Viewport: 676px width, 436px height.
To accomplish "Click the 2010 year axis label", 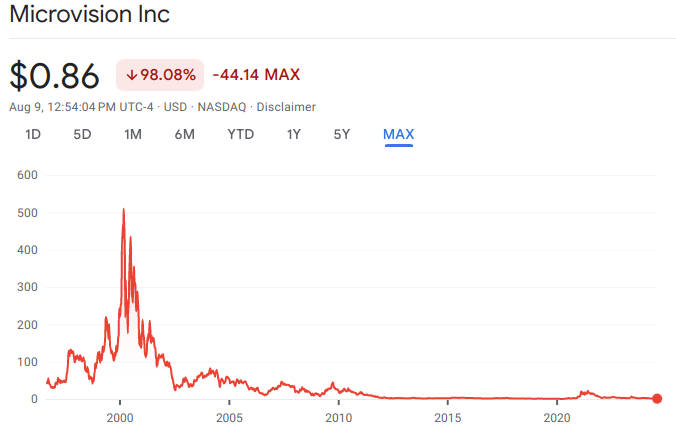I will coord(339,416).
